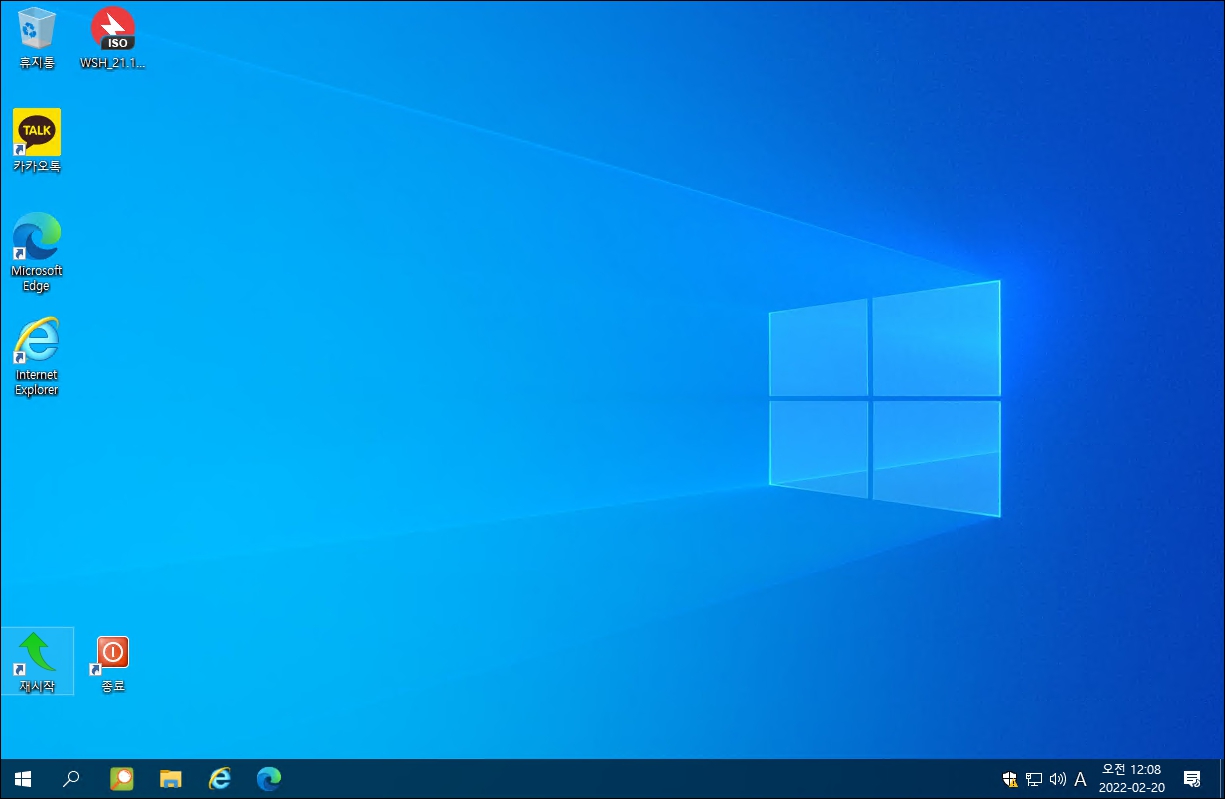
Task: Select the Internet Explorer desktop shortcut
Action: [37, 356]
